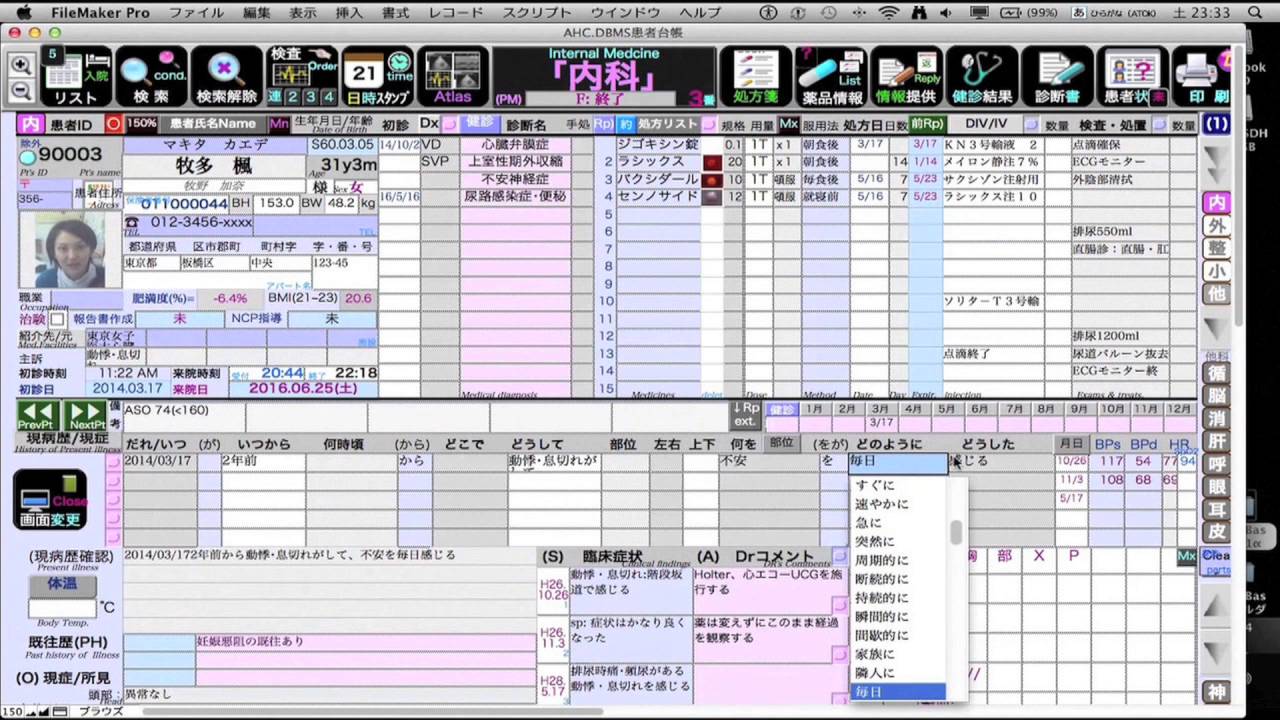This screenshot has height=720, width=1280.
Task: Go to previous patient with PrevPt
Action: pyautogui.click(x=38, y=416)
